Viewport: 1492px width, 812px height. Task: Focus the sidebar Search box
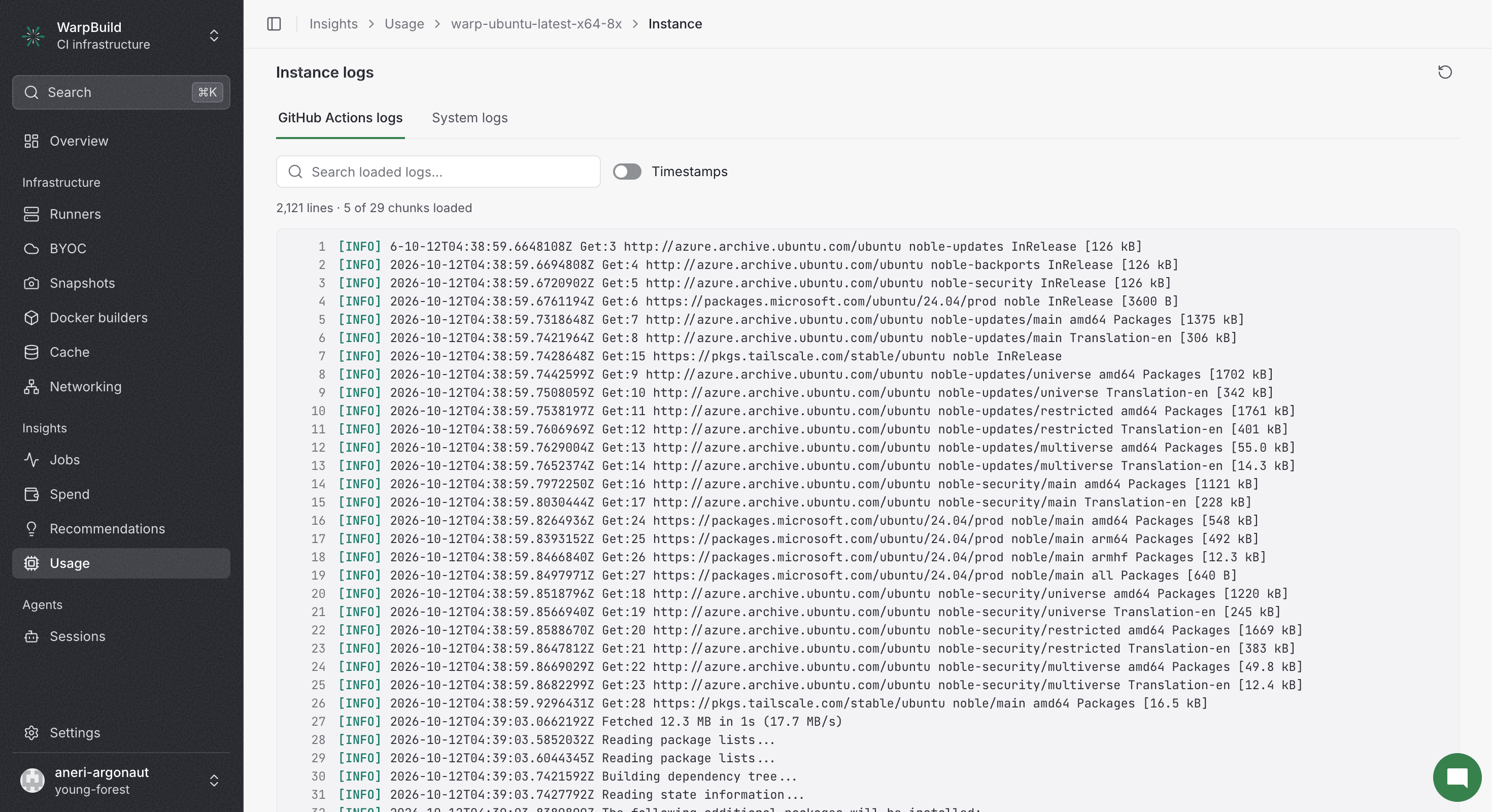pos(121,92)
